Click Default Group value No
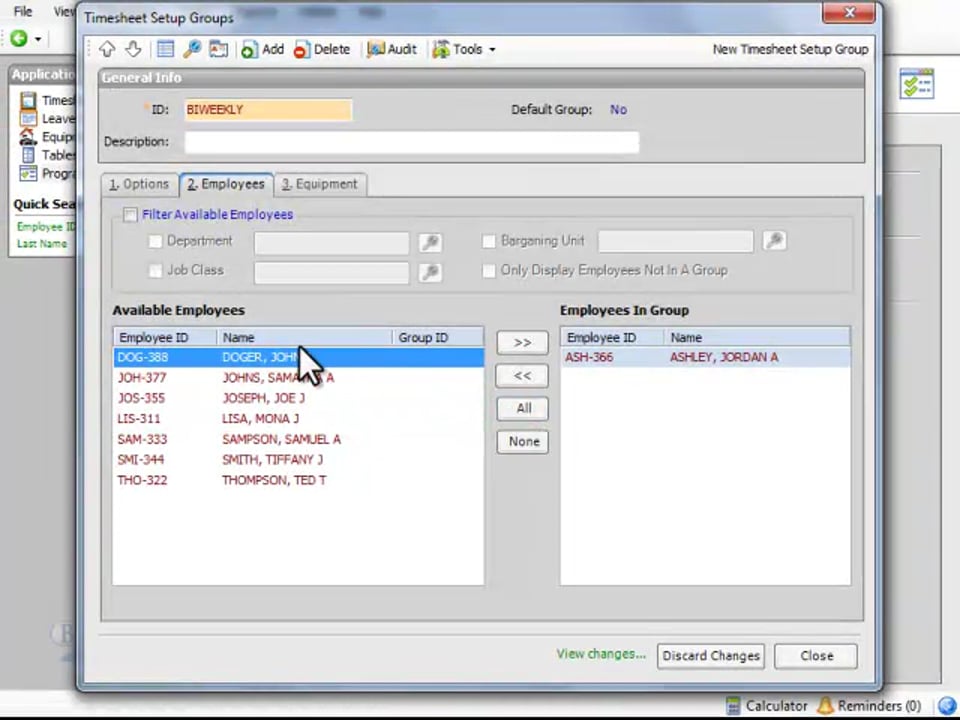This screenshot has height=720, width=960. pos(618,110)
